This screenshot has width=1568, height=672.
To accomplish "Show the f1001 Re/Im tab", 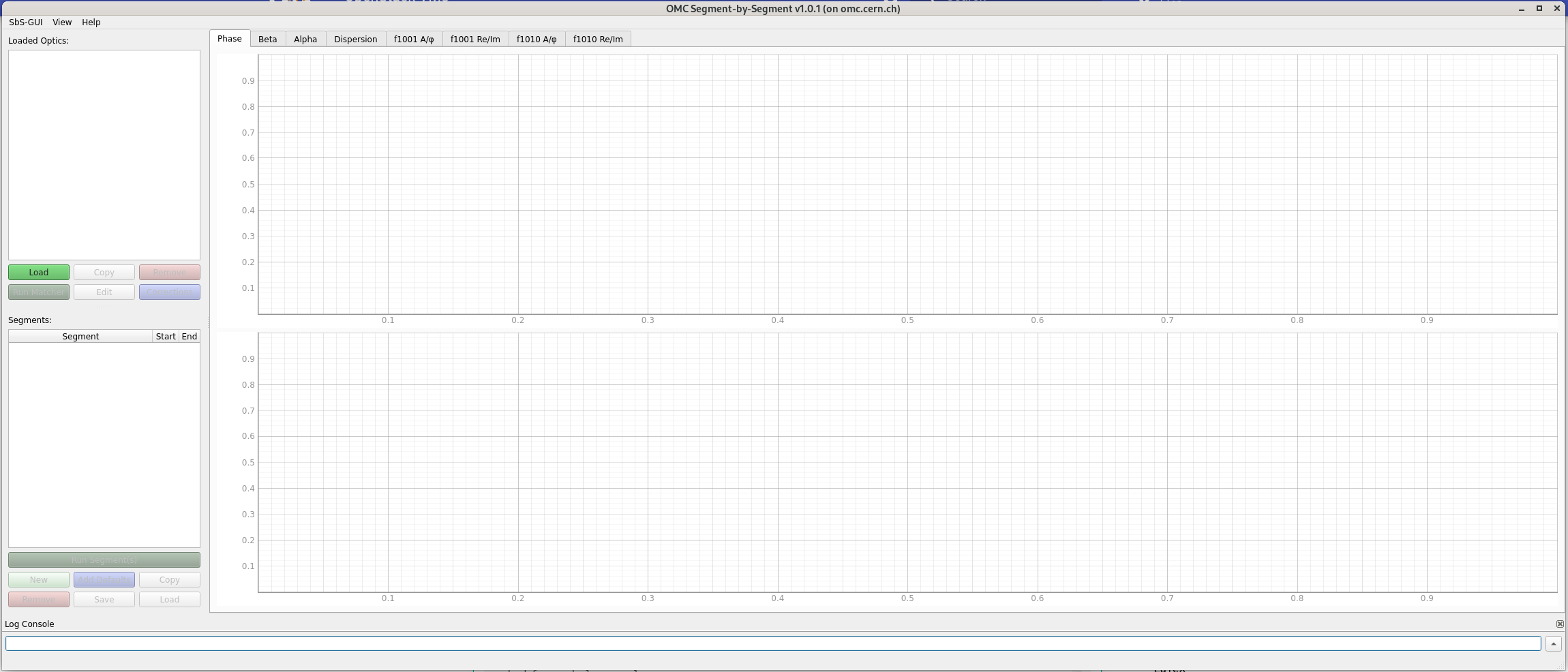I will click(475, 39).
